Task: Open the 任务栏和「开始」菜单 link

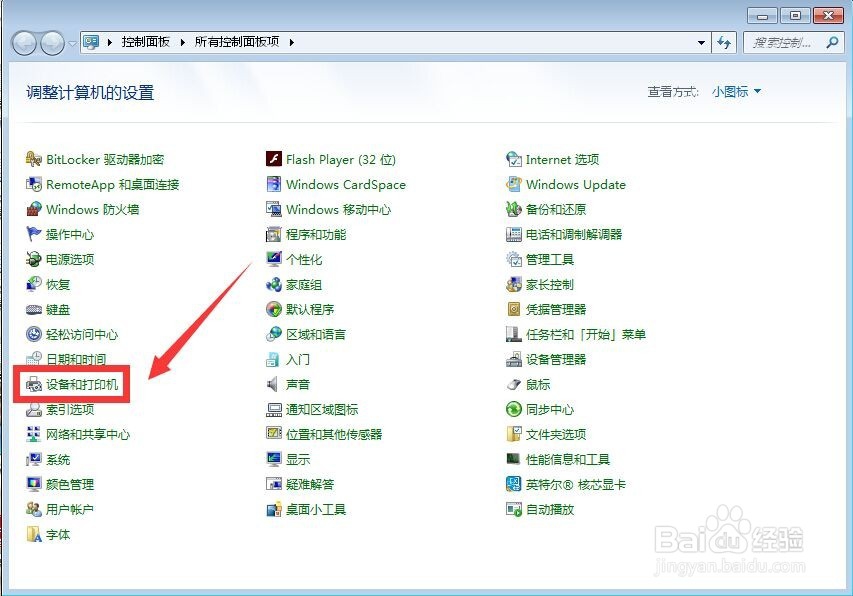Action: (586, 334)
